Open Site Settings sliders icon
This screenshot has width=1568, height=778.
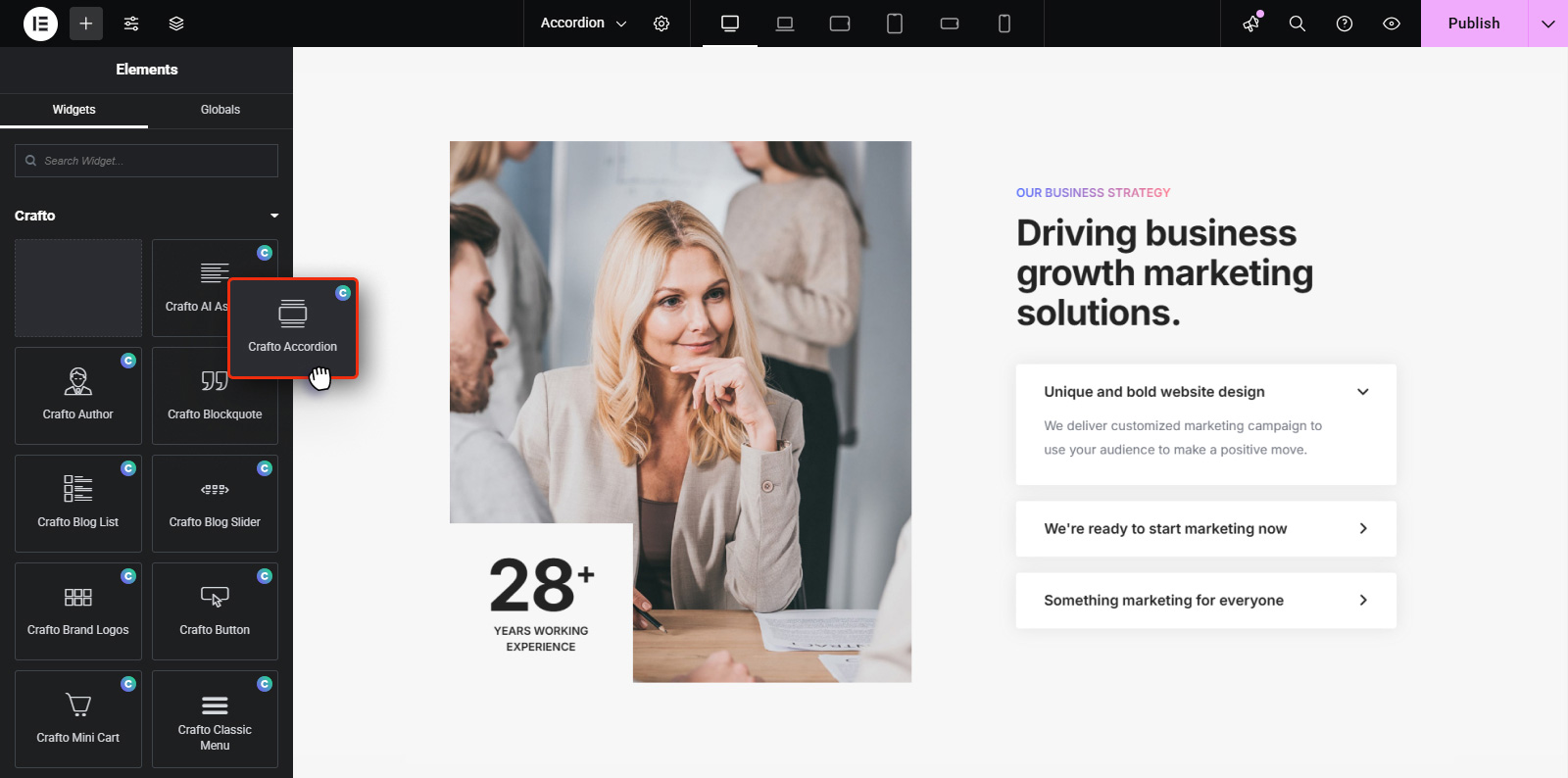(131, 24)
